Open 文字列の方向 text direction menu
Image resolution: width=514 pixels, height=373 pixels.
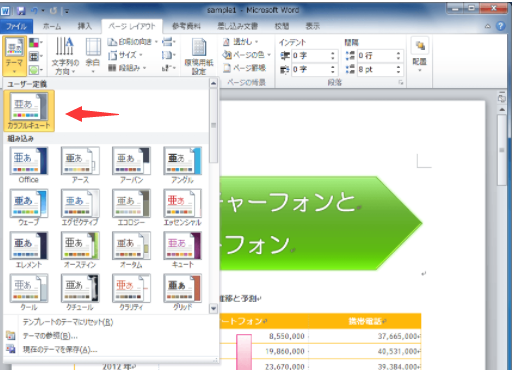(65, 56)
